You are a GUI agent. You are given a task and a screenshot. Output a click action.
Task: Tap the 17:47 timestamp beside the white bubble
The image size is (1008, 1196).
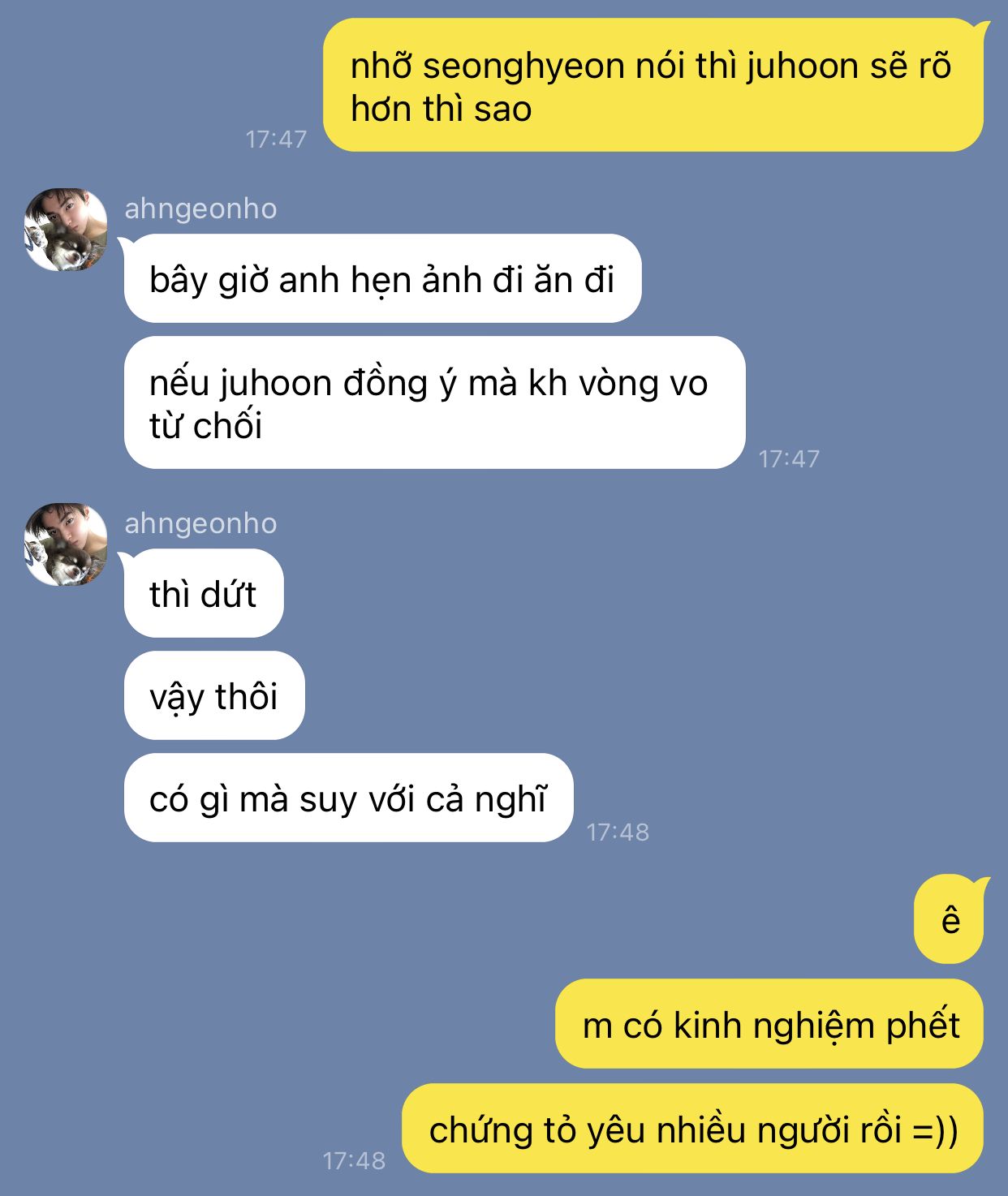point(789,459)
